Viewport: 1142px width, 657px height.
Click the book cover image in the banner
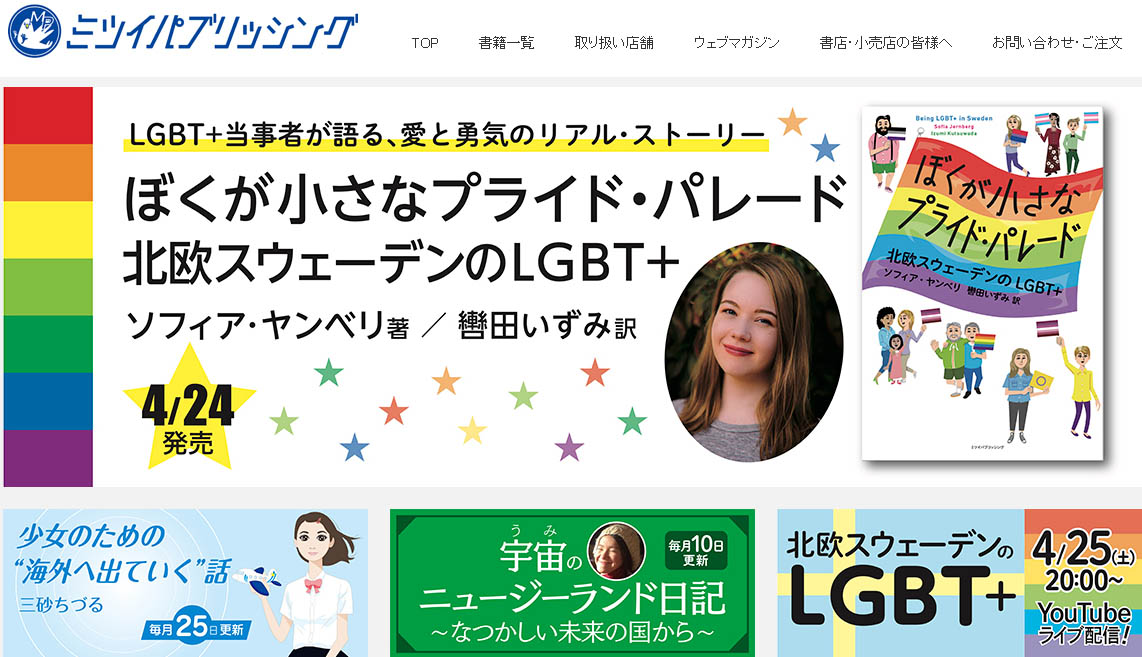click(x=982, y=283)
